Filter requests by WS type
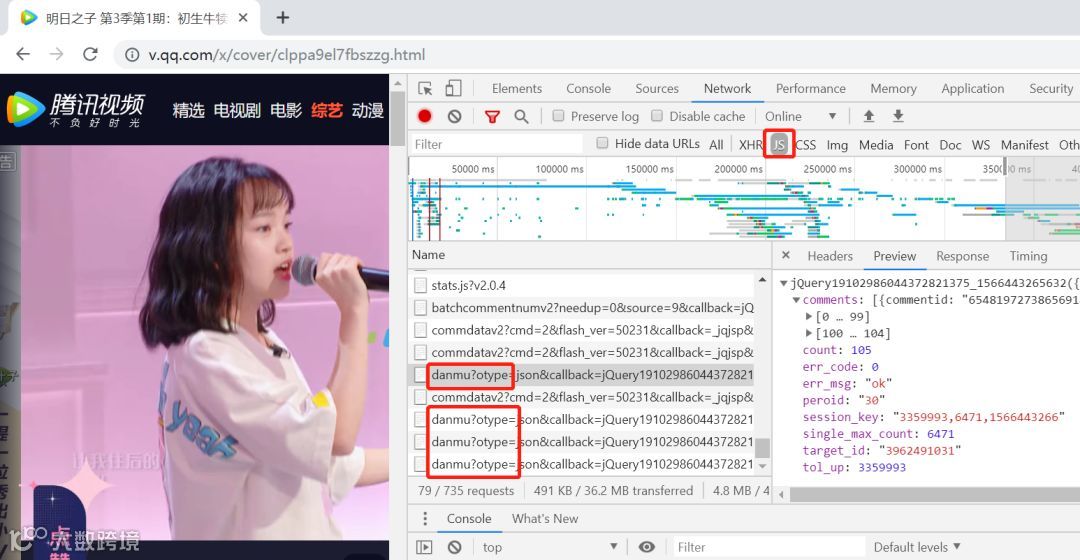Viewport: 1080px width, 560px height. tap(981, 145)
